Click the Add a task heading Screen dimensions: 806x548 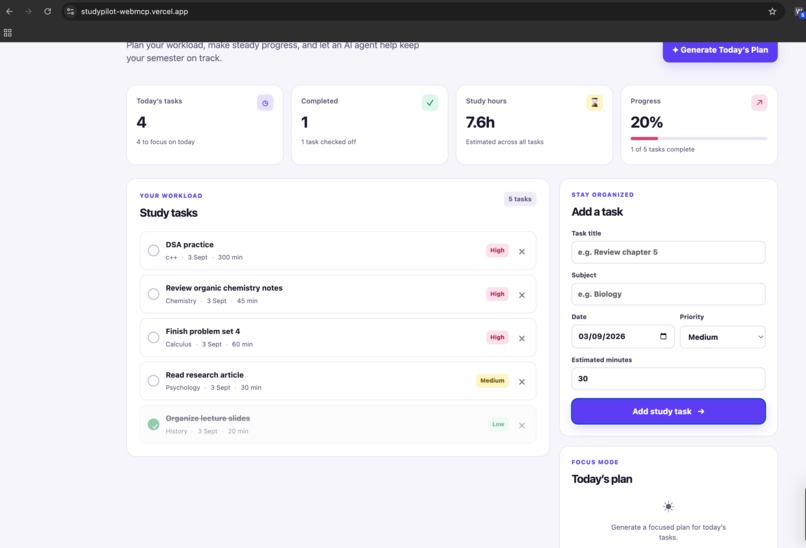click(x=597, y=212)
